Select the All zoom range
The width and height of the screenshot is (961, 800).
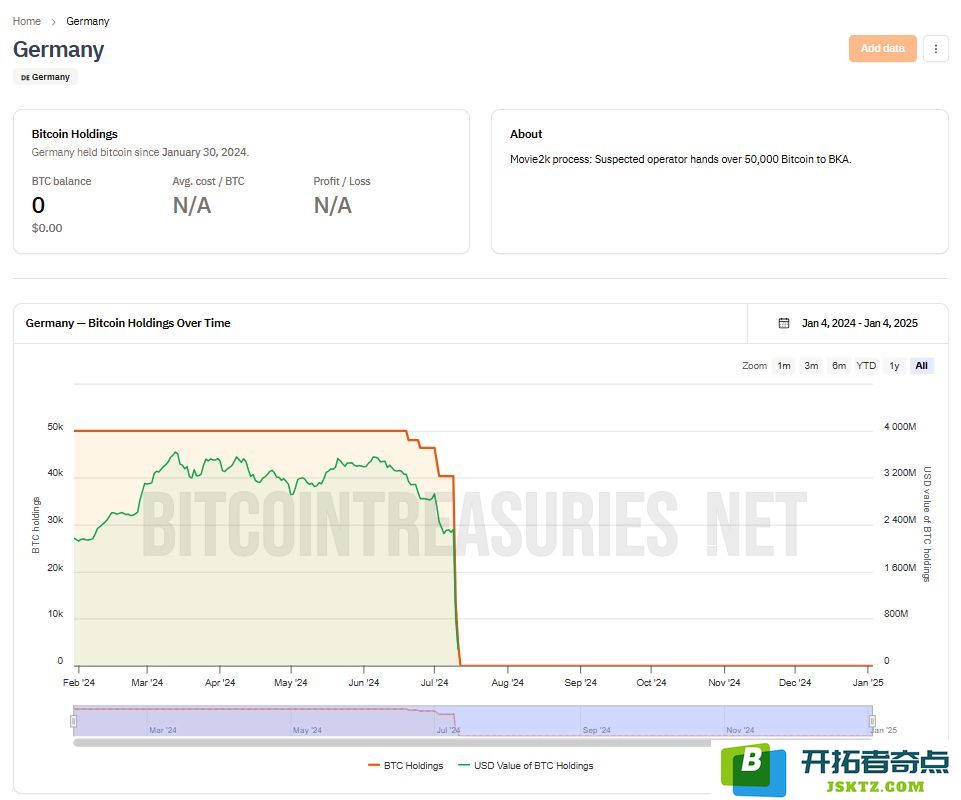click(x=921, y=366)
